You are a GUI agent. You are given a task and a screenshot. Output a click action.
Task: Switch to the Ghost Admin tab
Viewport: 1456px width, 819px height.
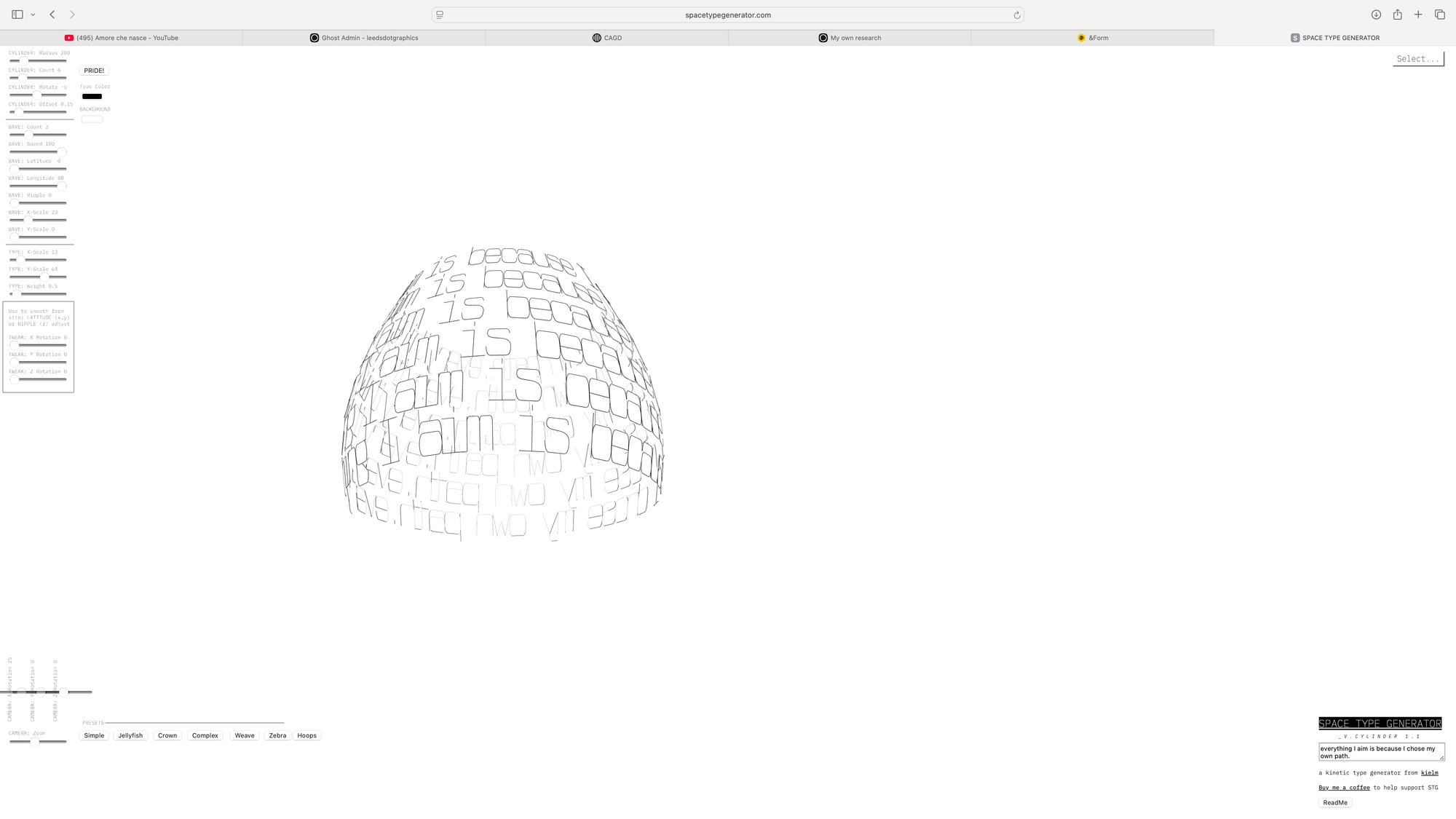364,38
